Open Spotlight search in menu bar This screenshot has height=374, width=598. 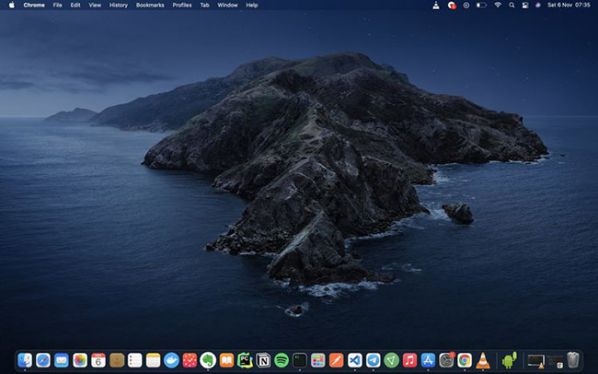[511, 5]
